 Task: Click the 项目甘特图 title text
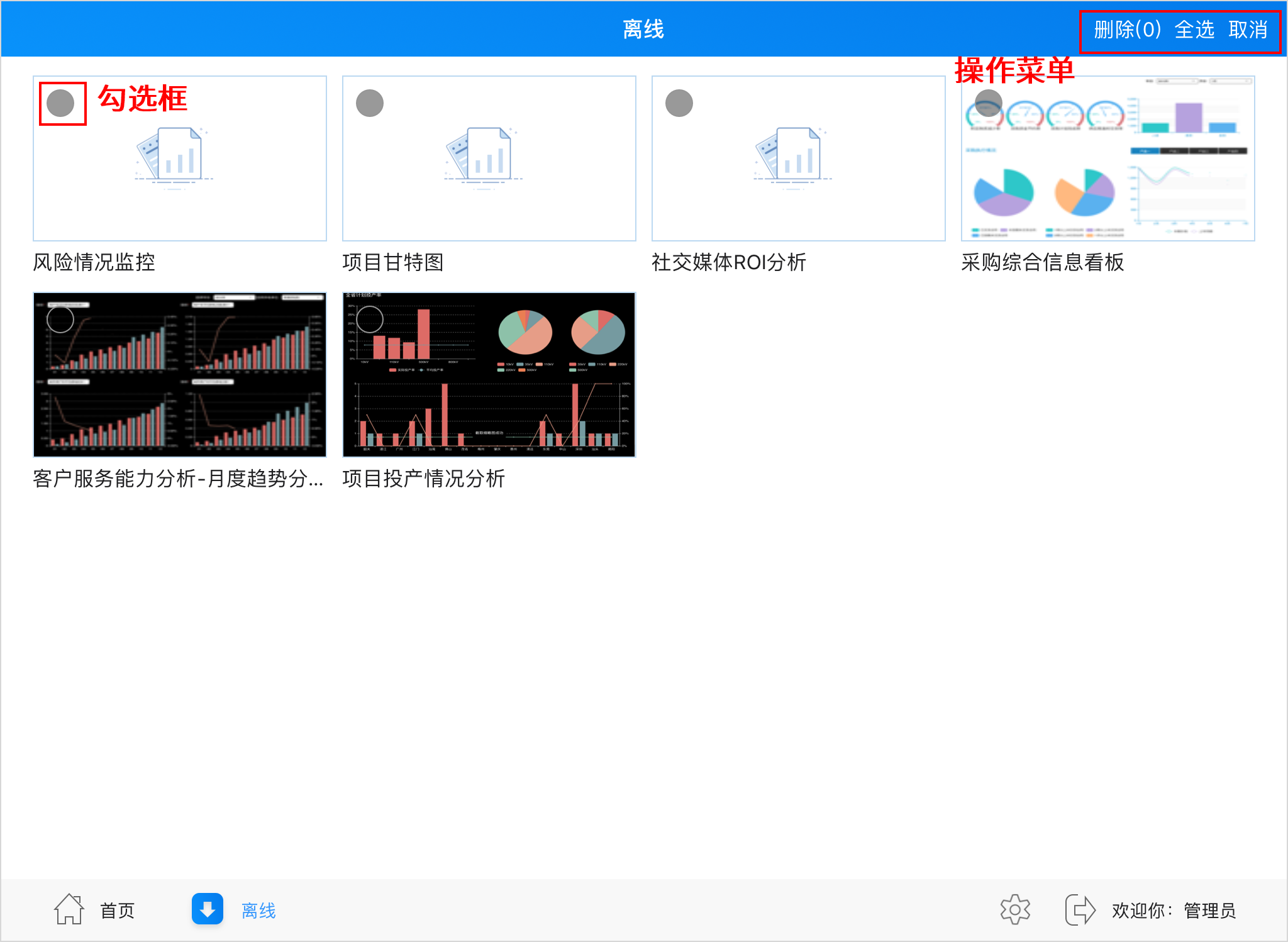(394, 262)
